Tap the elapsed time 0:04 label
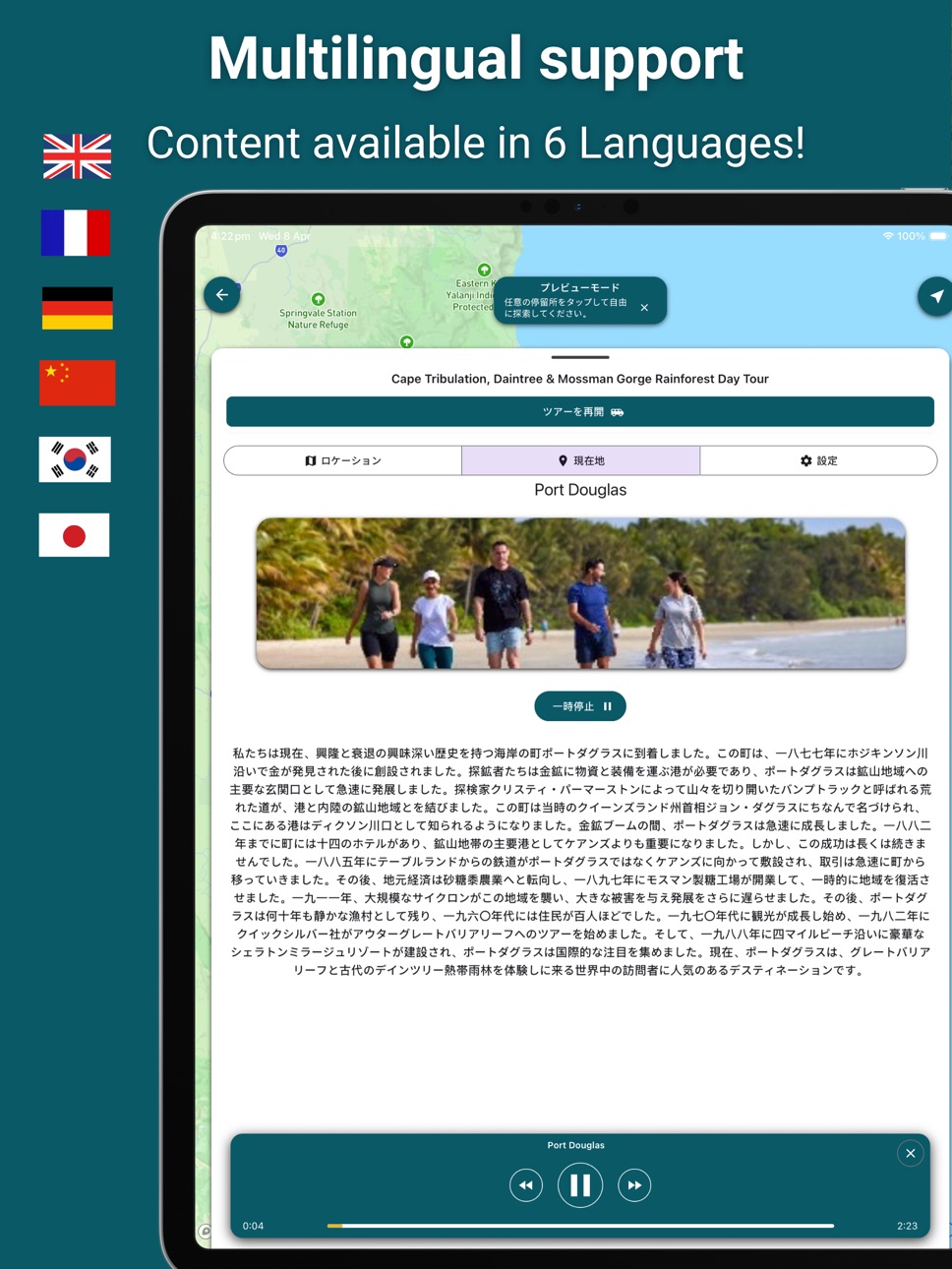The width and height of the screenshot is (952, 1269). [x=254, y=1226]
